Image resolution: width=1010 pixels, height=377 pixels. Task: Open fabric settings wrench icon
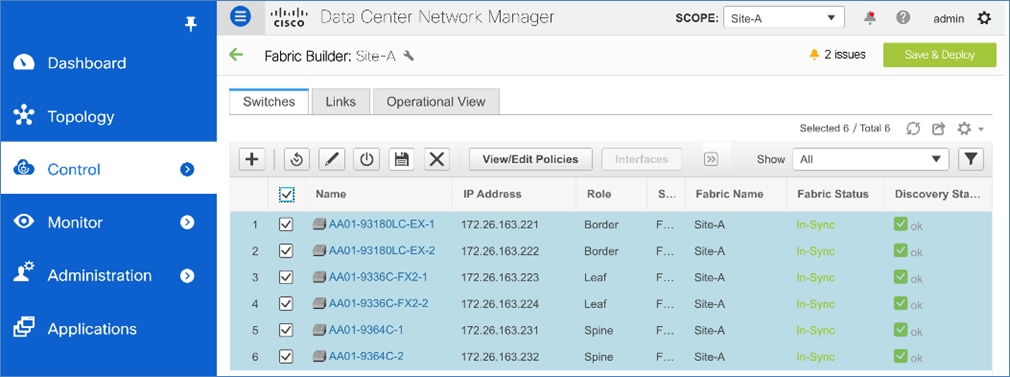point(408,56)
